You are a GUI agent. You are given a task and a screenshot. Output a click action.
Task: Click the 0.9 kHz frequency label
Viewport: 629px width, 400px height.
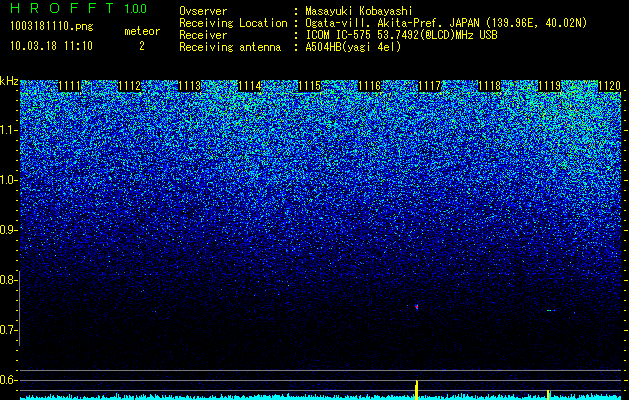point(8,230)
